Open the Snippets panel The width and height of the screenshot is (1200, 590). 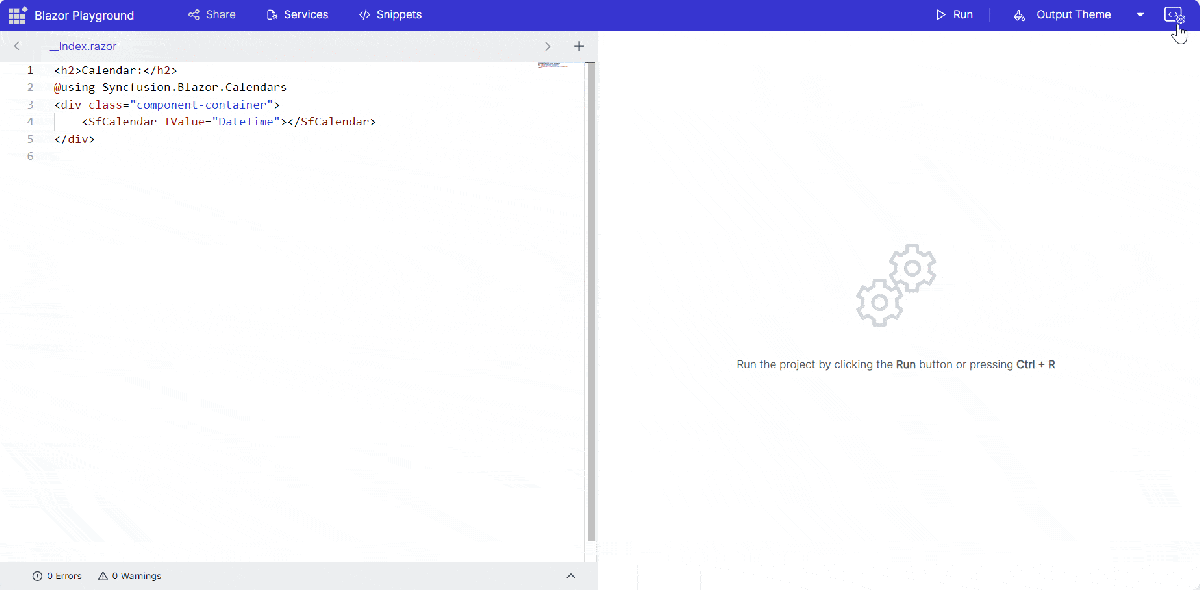tap(390, 15)
